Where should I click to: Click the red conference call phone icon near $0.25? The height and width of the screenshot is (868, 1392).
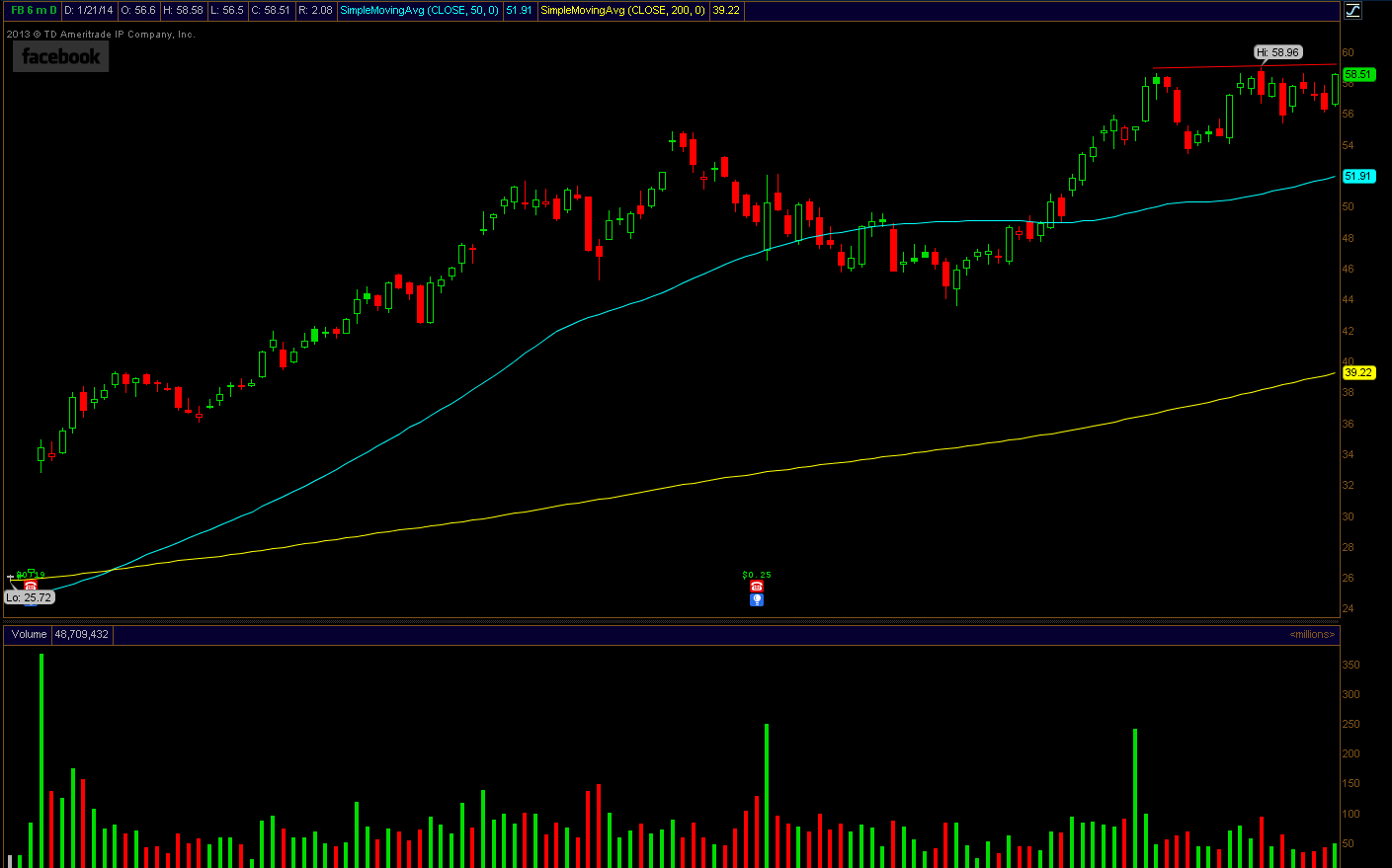point(757,587)
